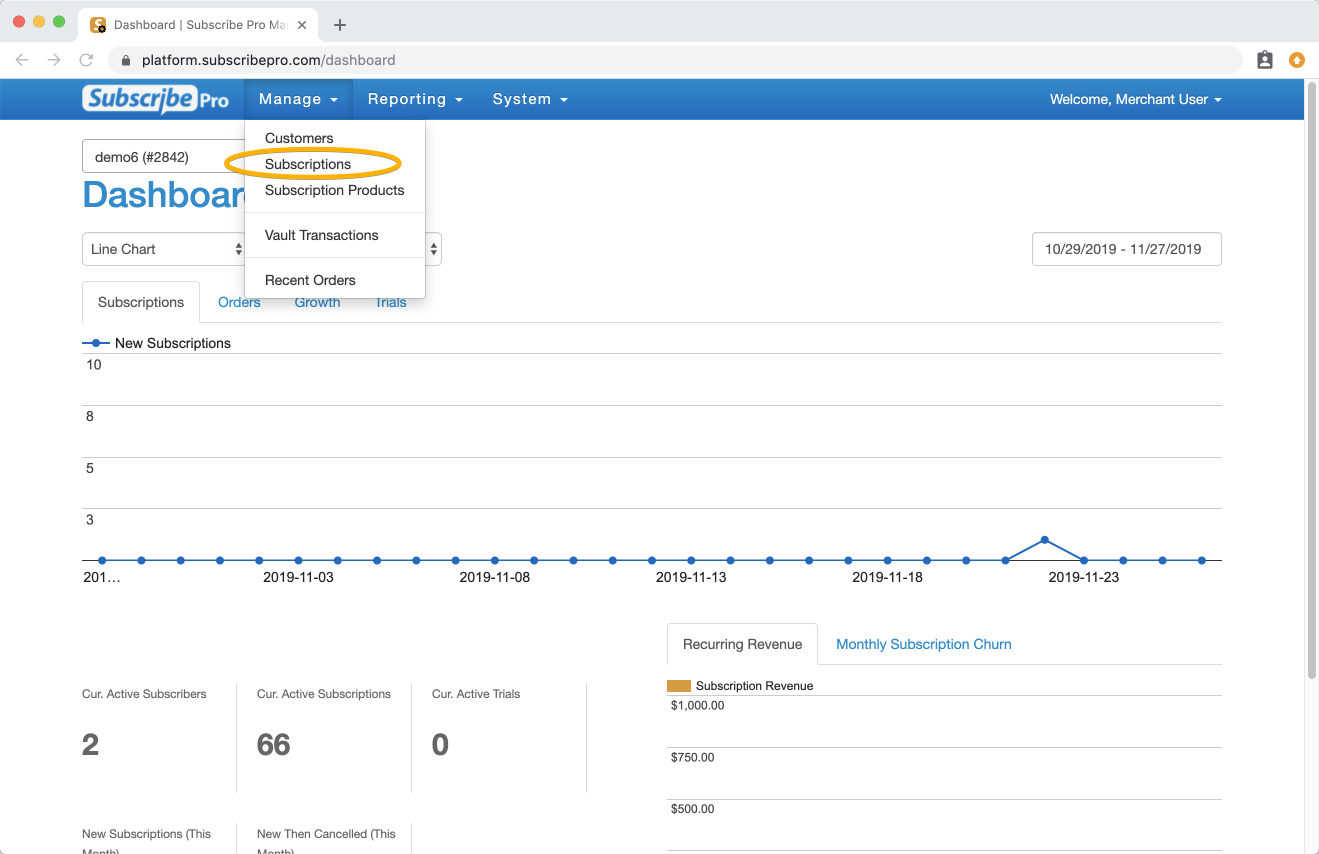Screen dimensions: 1319x854
Task: Switch to the Orders chart tab
Action: coord(239,302)
